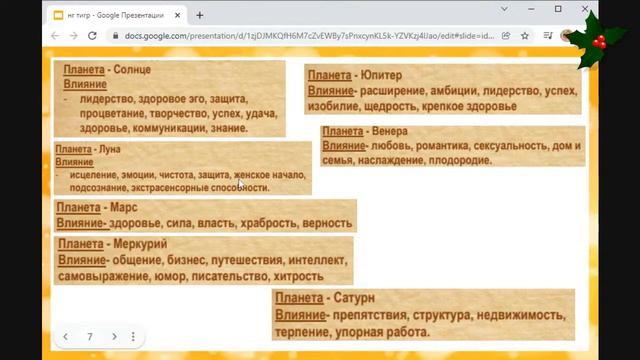The height and width of the screenshot is (360, 640).
Task: Click 'Планета - Марс' heading
Action: point(97,207)
